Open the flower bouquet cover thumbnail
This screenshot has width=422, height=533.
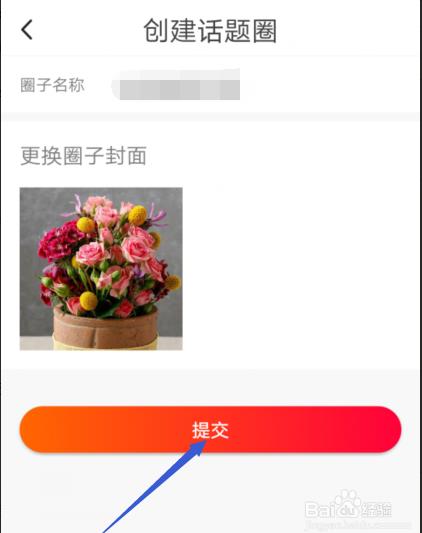(x=101, y=269)
